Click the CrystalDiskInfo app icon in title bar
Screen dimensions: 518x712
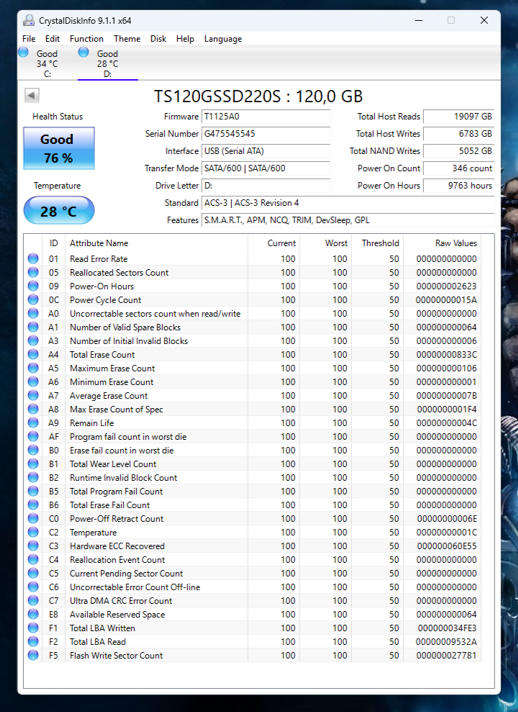point(29,20)
